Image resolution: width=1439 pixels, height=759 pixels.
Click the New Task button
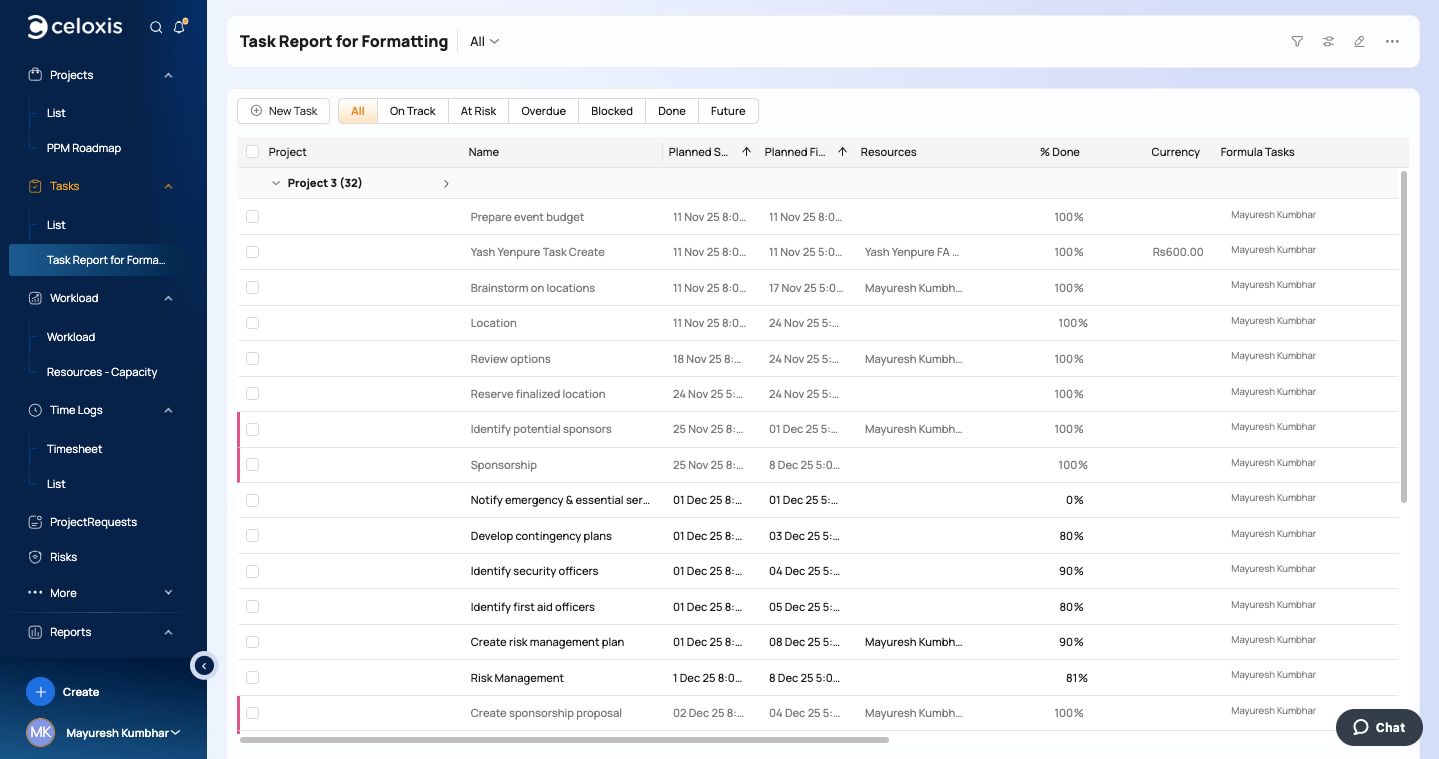coord(284,111)
